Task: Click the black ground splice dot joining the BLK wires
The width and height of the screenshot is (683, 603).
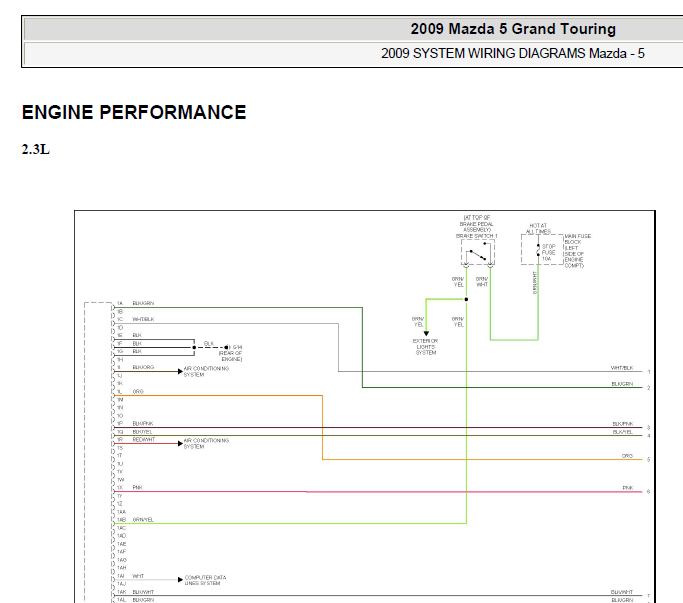Action: click(194, 347)
